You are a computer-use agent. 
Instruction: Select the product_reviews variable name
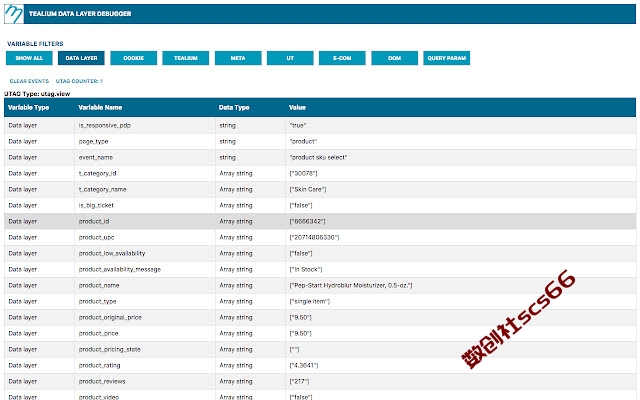click(102, 381)
